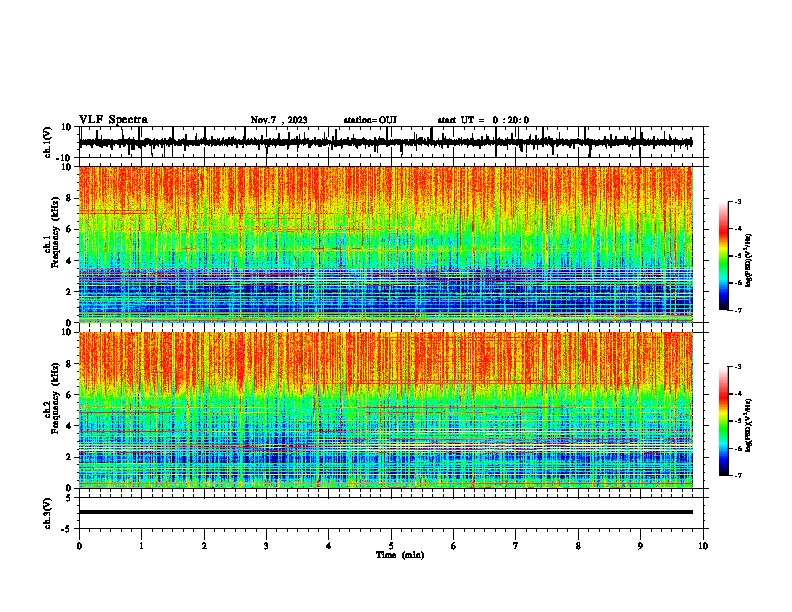Select the "start UT = 0 : 20: 0" text

[x=483, y=120]
